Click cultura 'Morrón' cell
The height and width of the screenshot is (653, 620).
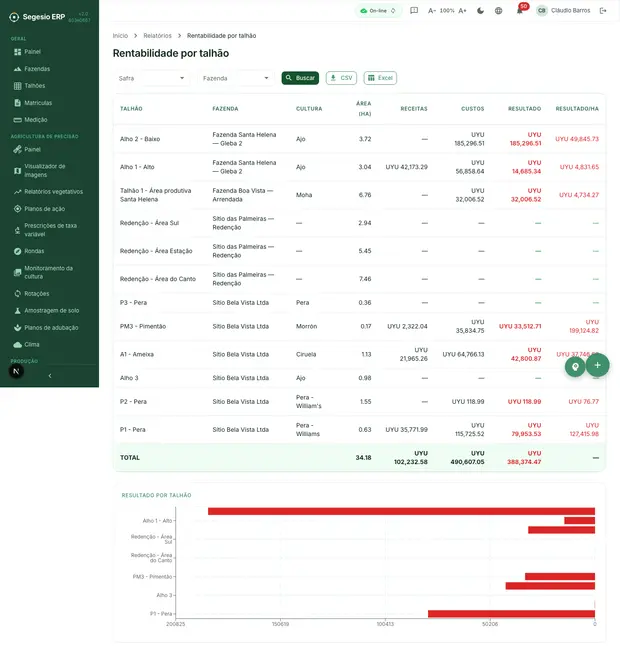[x=306, y=326]
